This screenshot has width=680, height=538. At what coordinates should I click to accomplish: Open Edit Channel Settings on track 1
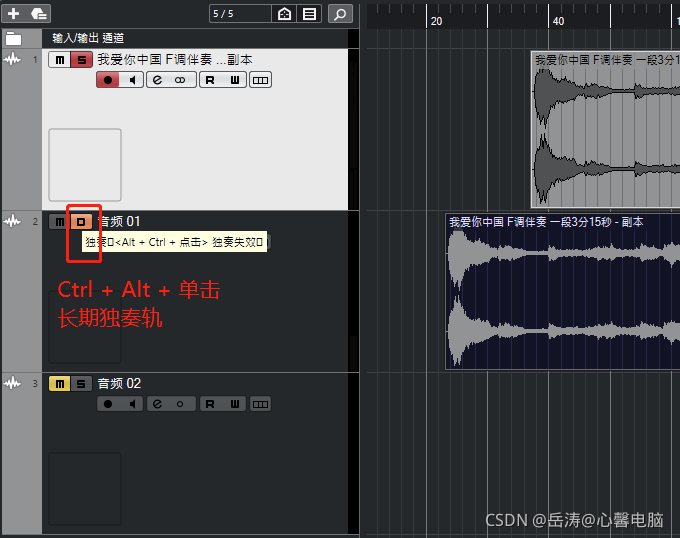[157, 80]
